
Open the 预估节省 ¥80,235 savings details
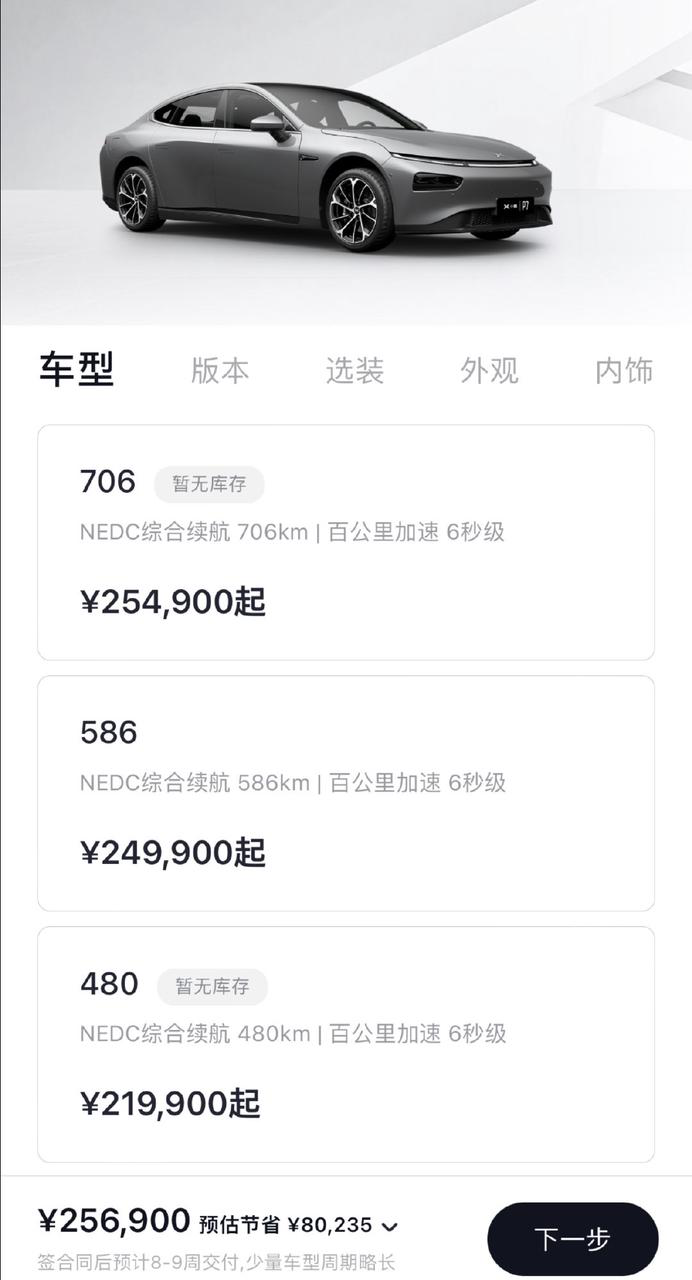coord(285,1225)
